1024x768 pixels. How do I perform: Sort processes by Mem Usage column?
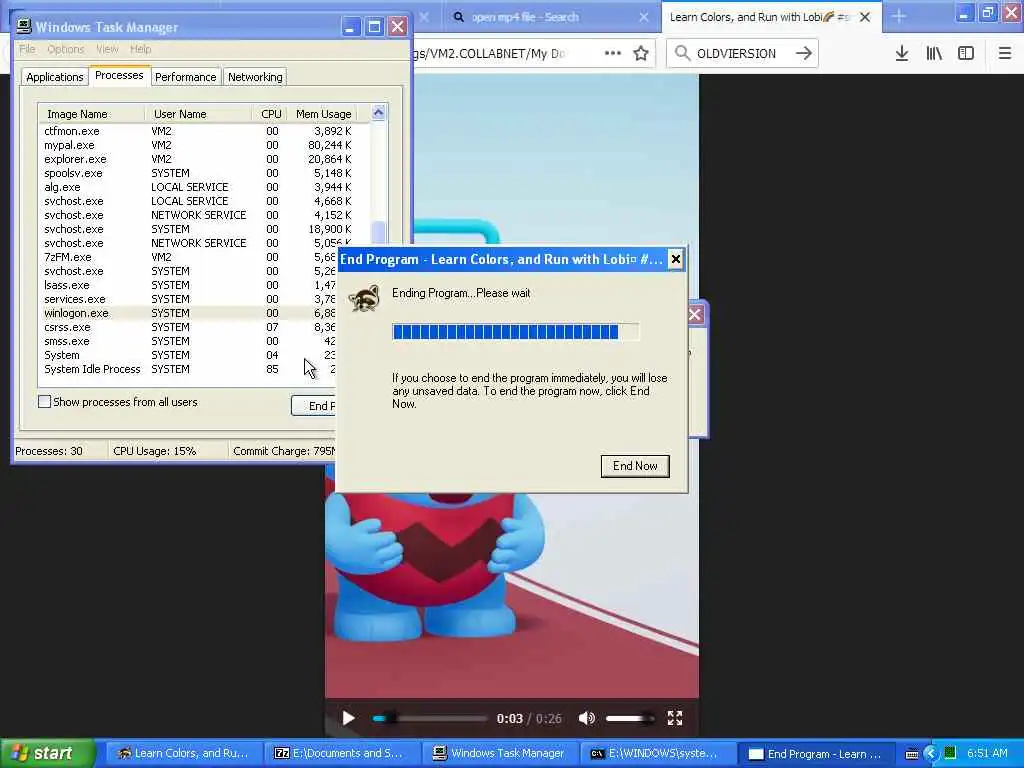(x=323, y=114)
